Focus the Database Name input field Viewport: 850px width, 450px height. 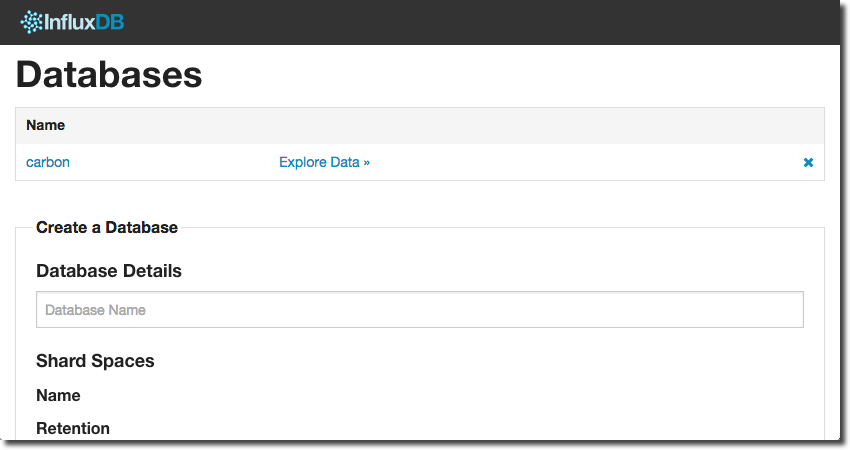[x=420, y=310]
